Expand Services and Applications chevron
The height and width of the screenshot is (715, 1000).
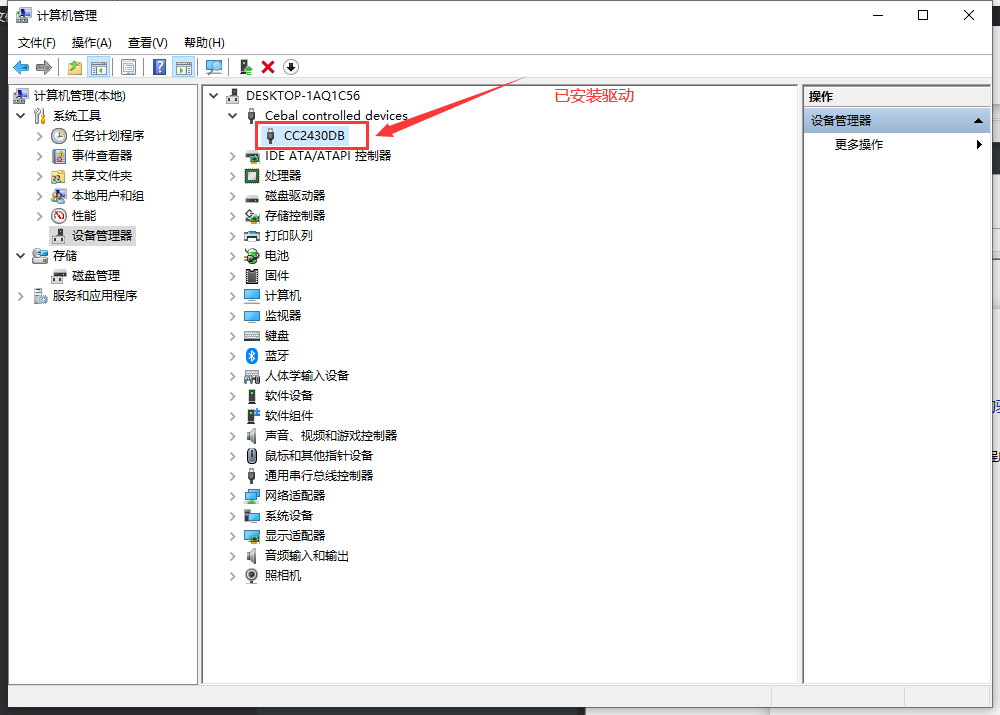(x=20, y=295)
